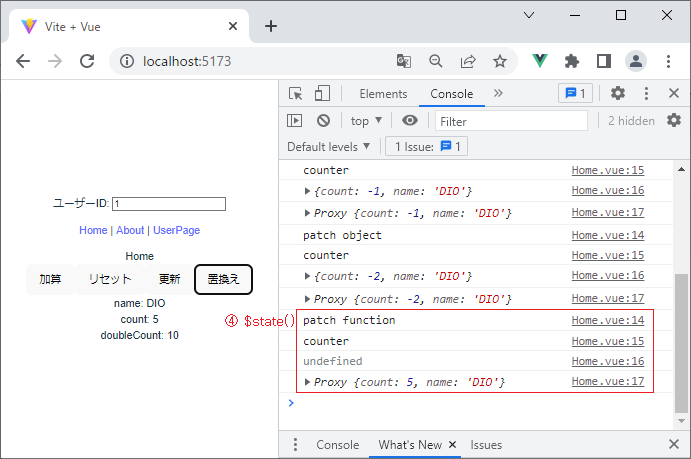Open the extensions puzzle icon
This screenshot has height=459, width=691.
coord(572,61)
